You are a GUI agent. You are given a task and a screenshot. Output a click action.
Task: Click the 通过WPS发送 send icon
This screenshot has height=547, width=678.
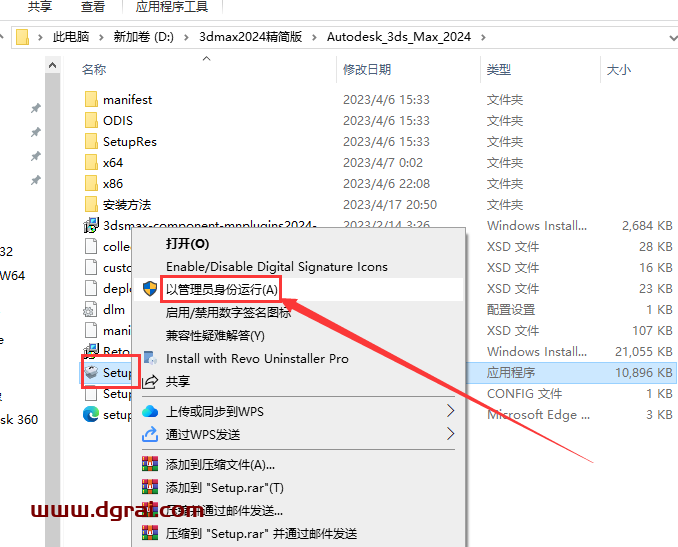click(x=150, y=434)
